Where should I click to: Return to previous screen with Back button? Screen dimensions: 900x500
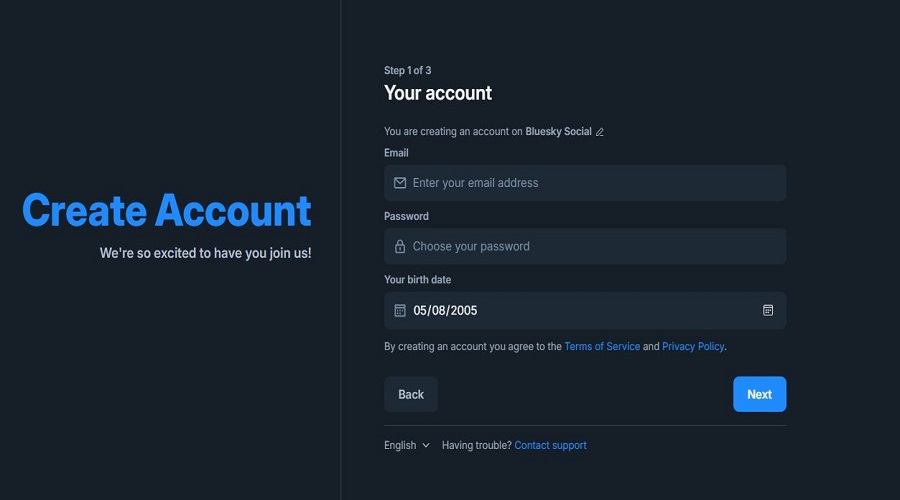pyautogui.click(x=411, y=394)
